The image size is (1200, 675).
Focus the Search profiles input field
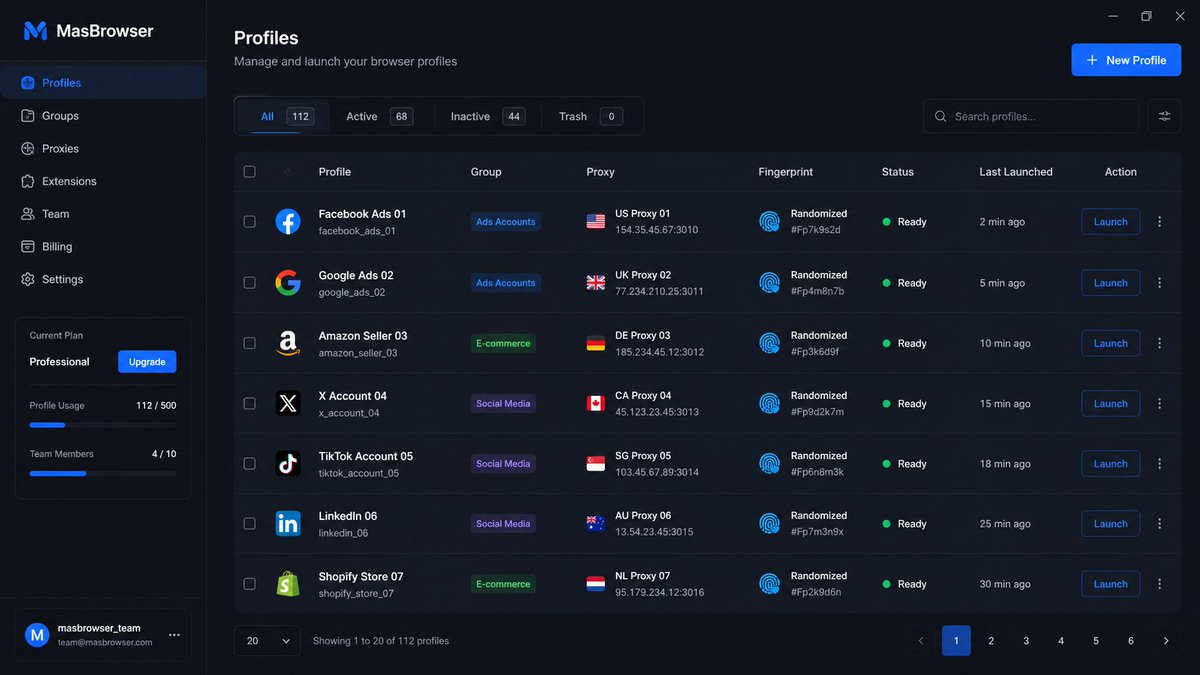pos(1030,116)
